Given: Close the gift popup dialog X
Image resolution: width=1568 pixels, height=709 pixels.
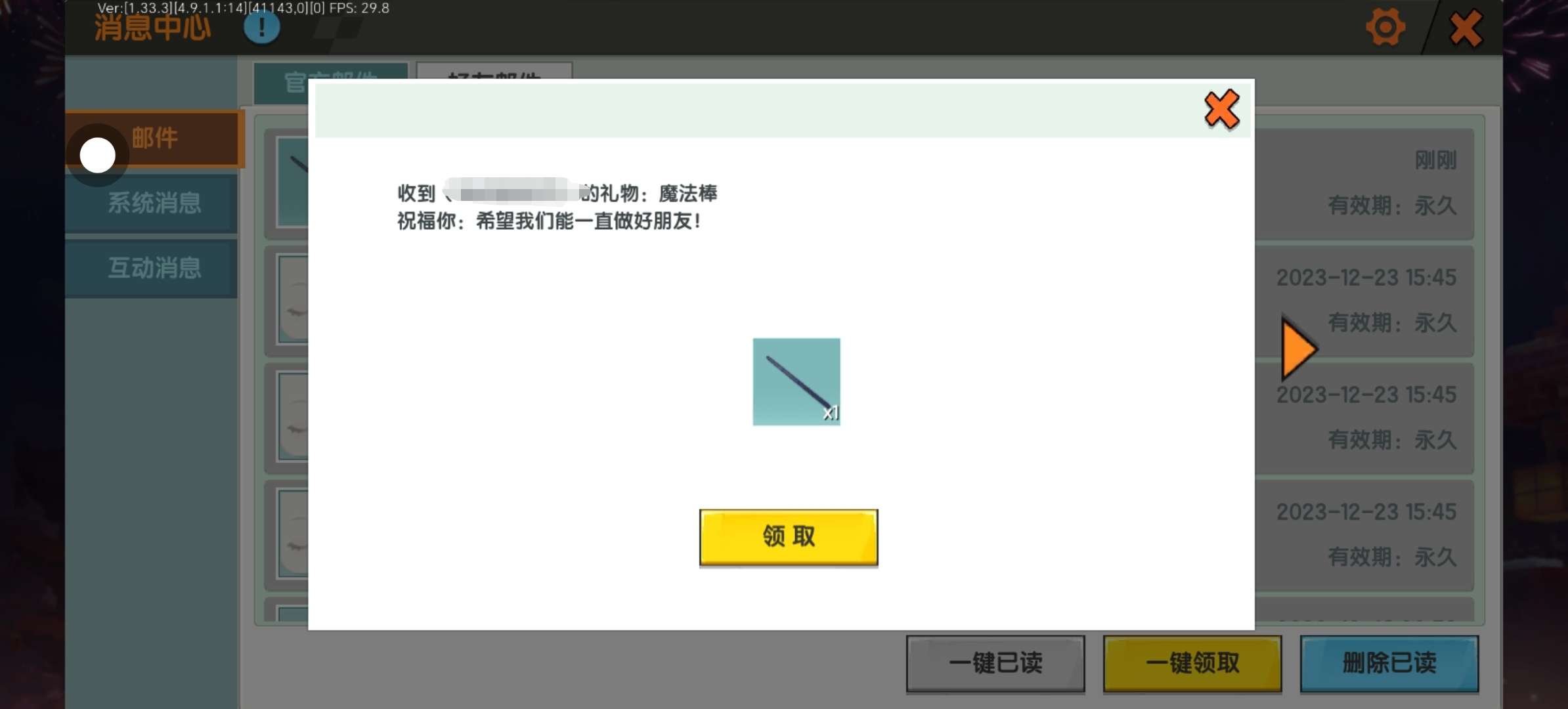Looking at the screenshot, I should (1221, 109).
